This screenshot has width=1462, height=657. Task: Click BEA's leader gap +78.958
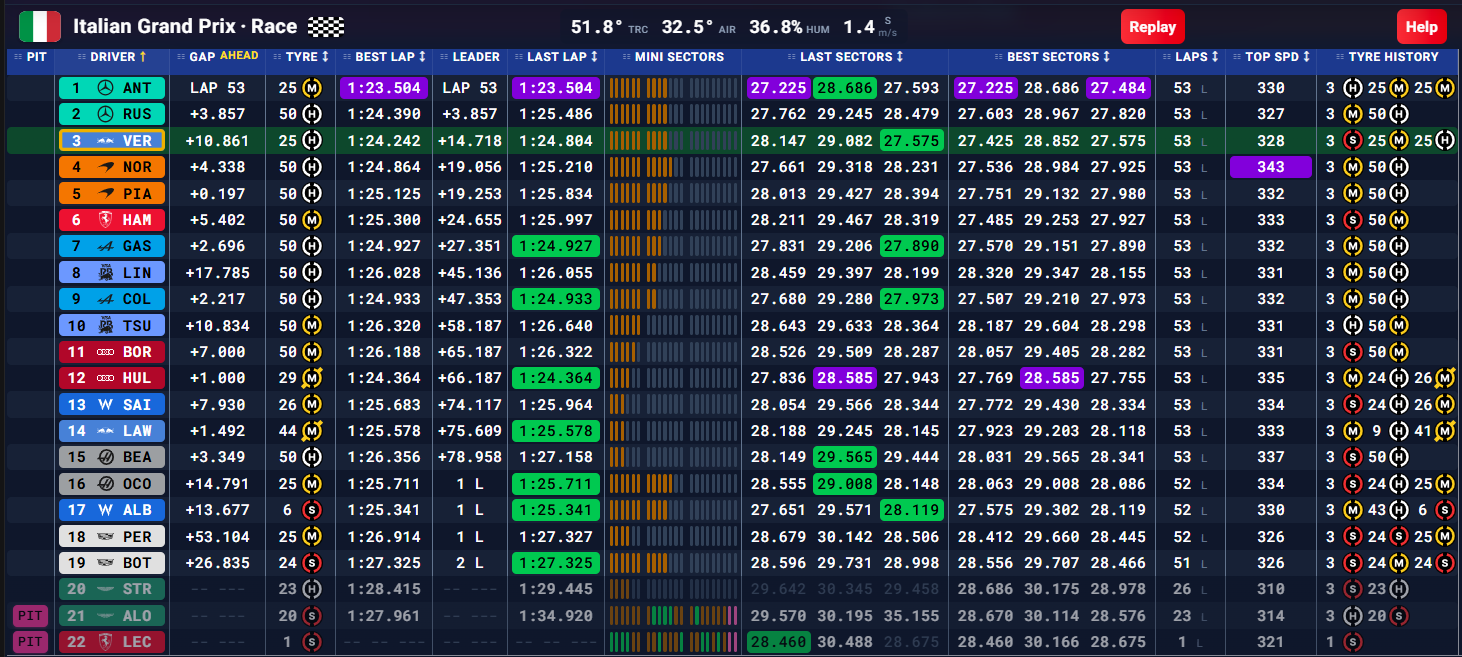click(470, 457)
